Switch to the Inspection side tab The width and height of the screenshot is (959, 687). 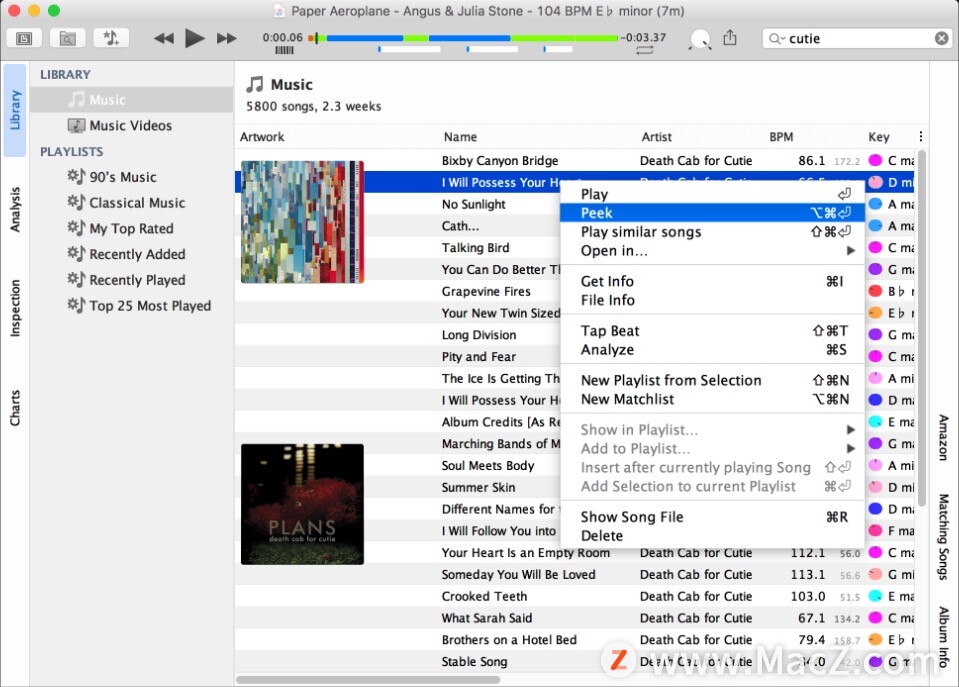click(15, 308)
